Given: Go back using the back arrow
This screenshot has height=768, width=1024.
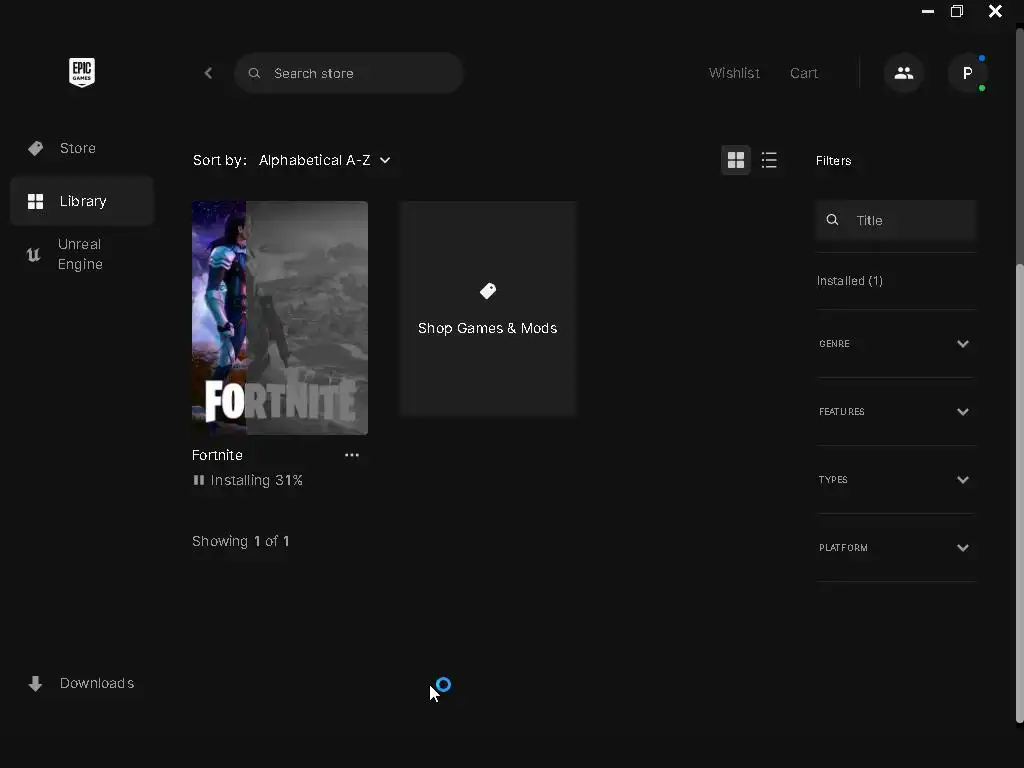Looking at the screenshot, I should 208,73.
